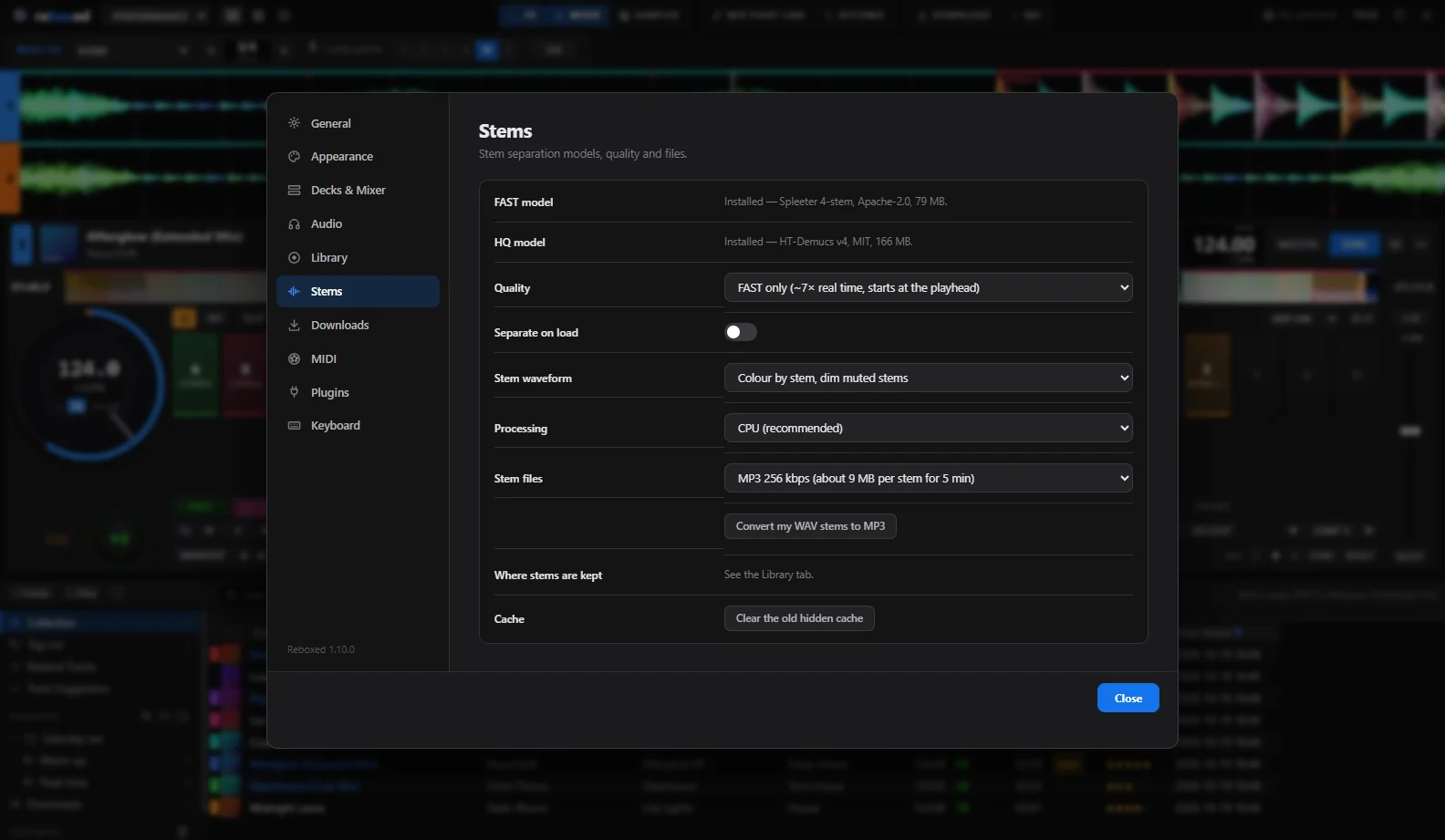Open the Keyboard shortcuts settings page
The image size is (1445, 840).
pos(358,426)
